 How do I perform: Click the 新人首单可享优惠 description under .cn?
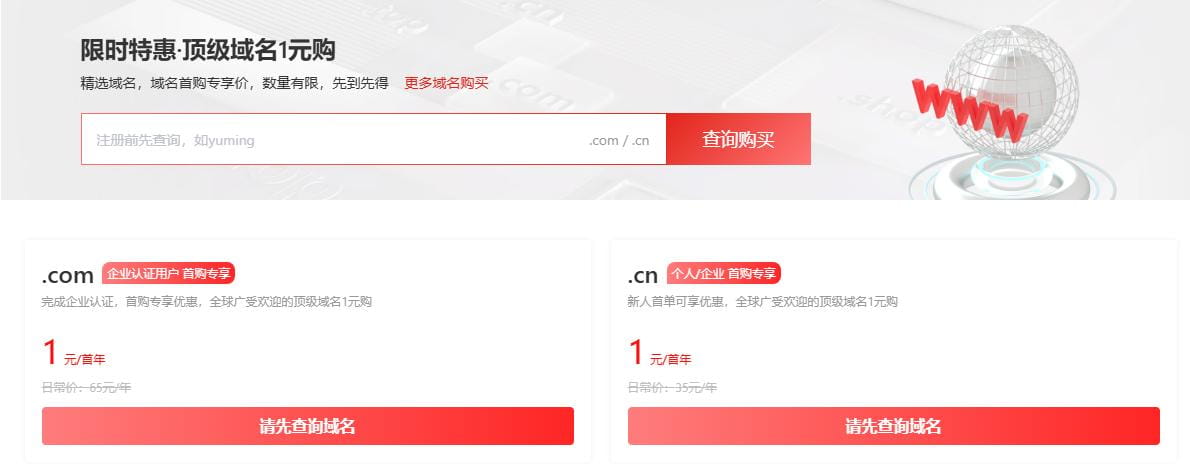pyautogui.click(x=763, y=301)
